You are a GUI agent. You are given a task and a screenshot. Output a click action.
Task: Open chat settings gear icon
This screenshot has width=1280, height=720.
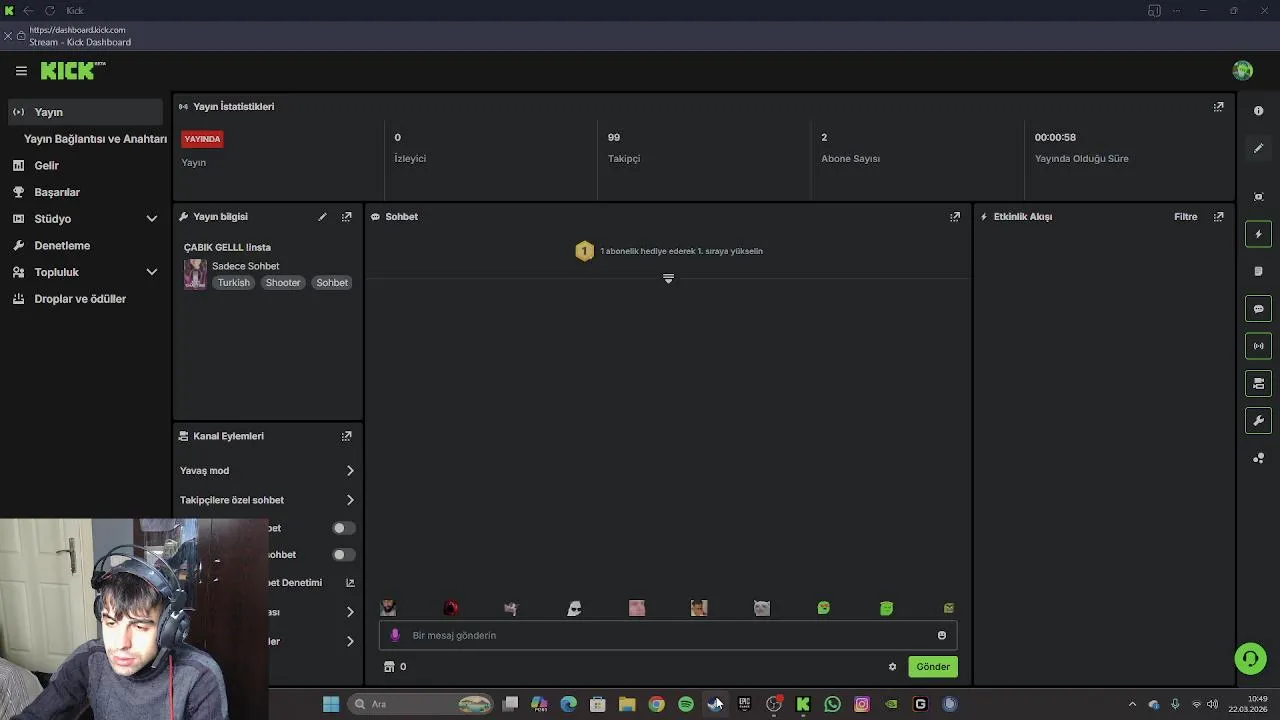pyautogui.click(x=893, y=667)
